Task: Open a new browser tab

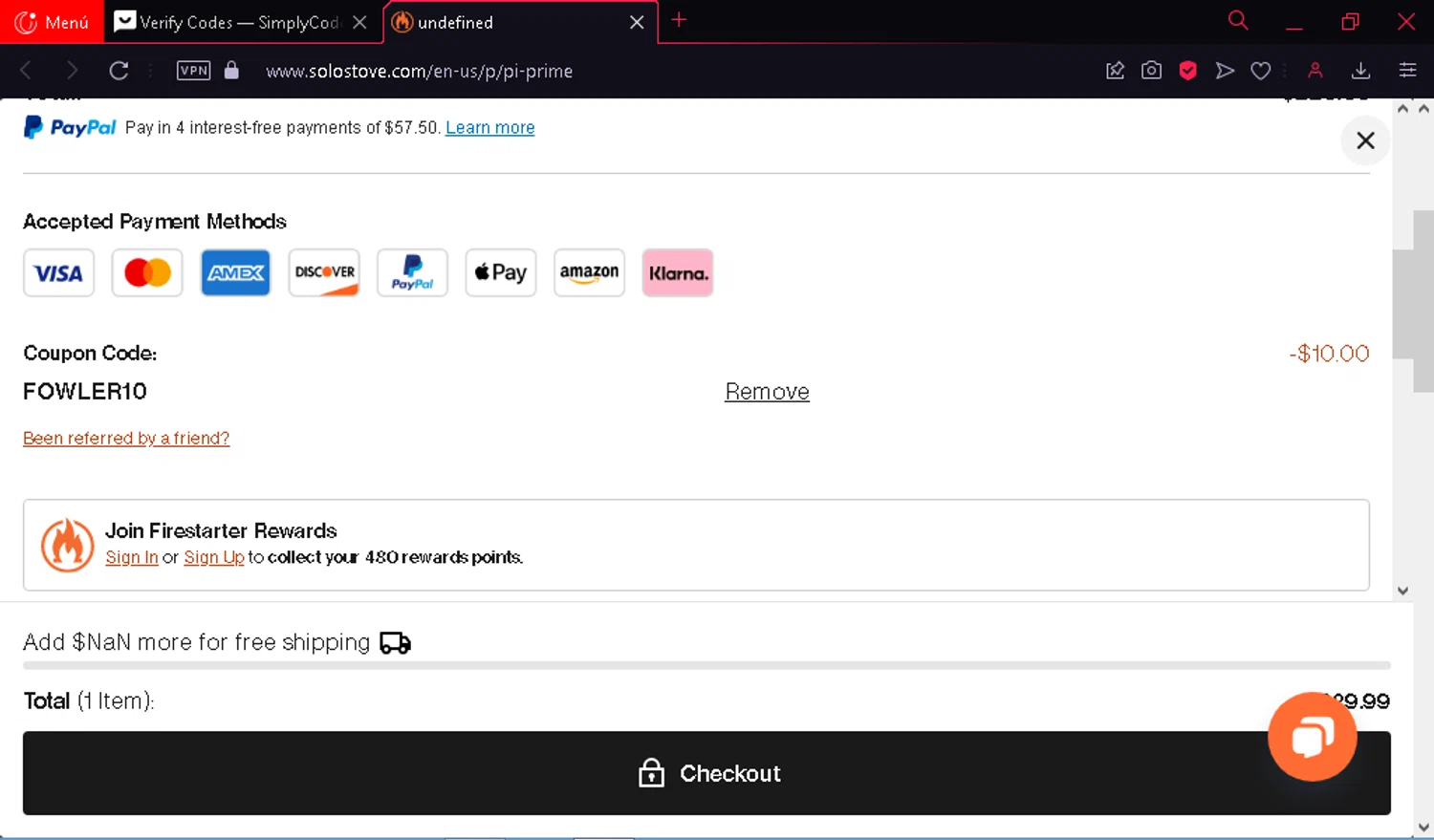Action: [679, 20]
